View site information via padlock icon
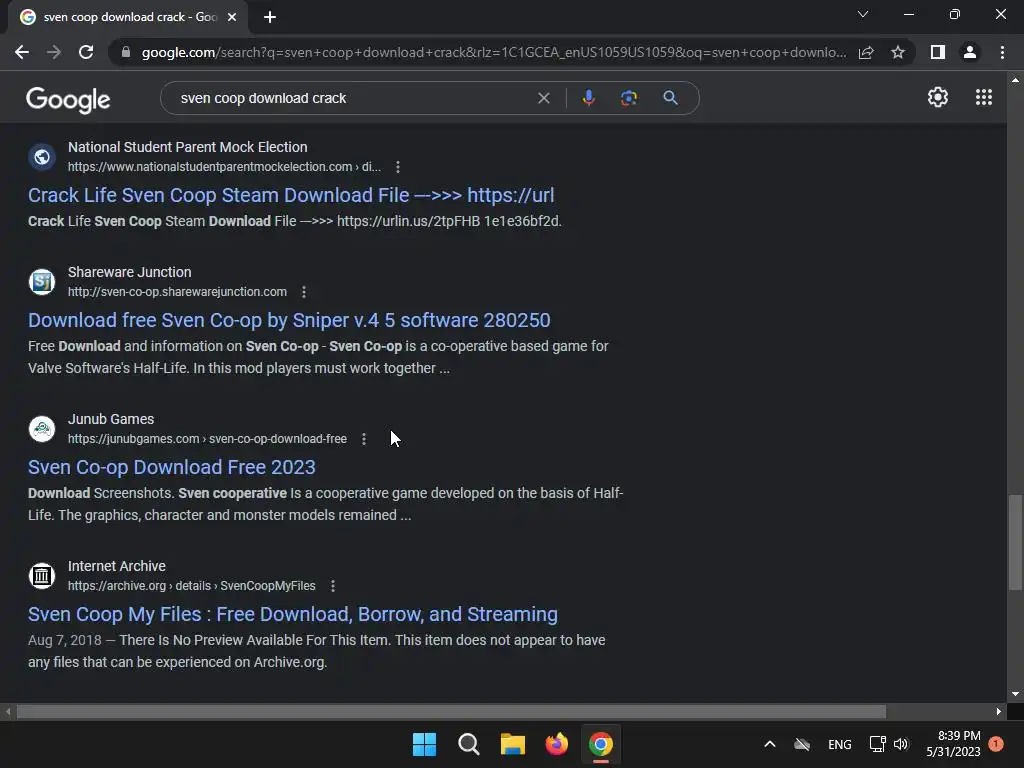This screenshot has width=1024, height=768. (125, 52)
